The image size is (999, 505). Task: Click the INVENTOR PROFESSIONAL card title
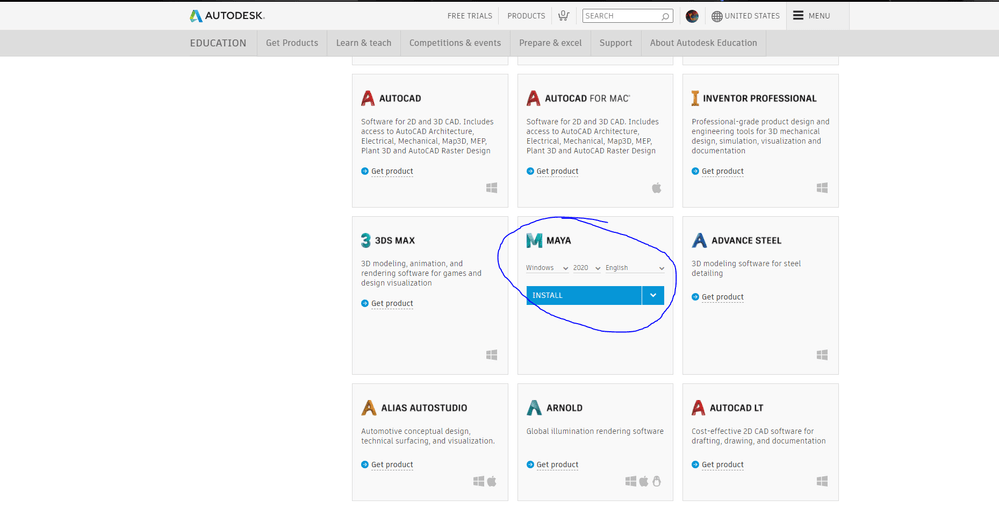759,99
